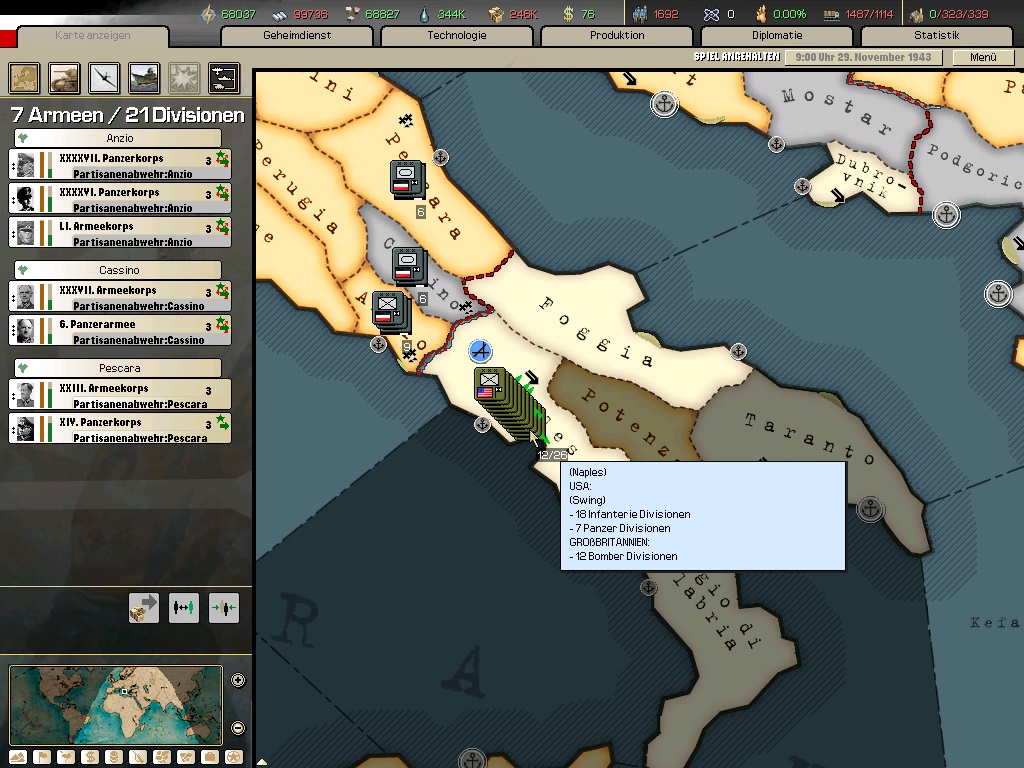
Task: Select the XXXVII. Armeekorps unit row
Action: [120, 296]
